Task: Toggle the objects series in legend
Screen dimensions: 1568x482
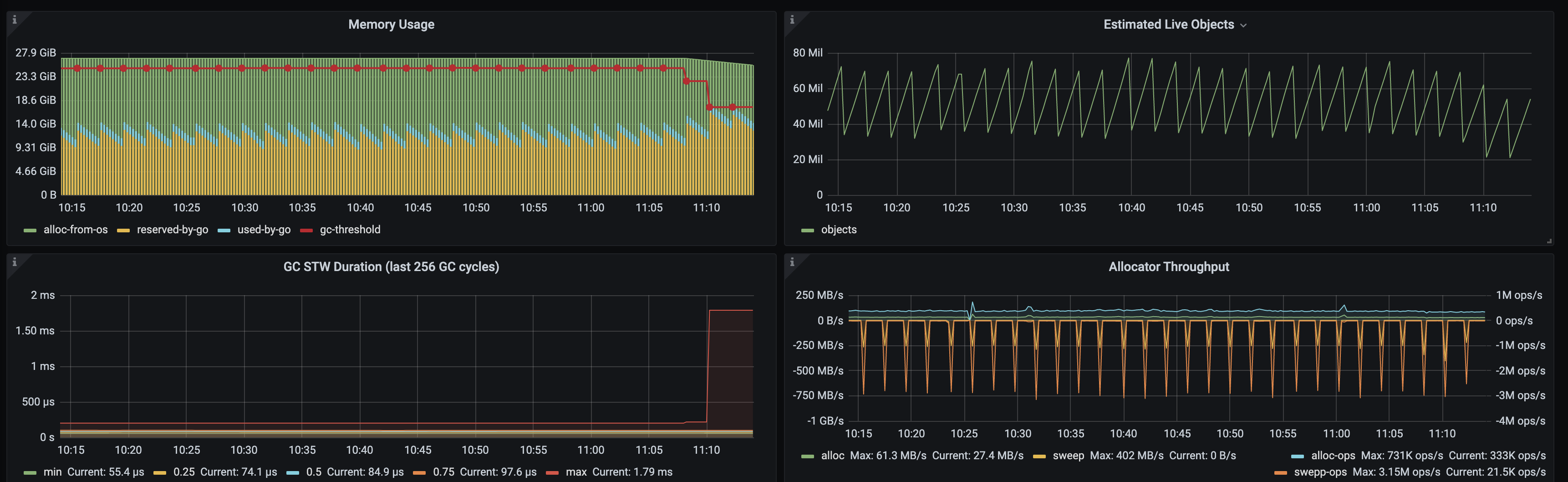Action: coord(838,230)
